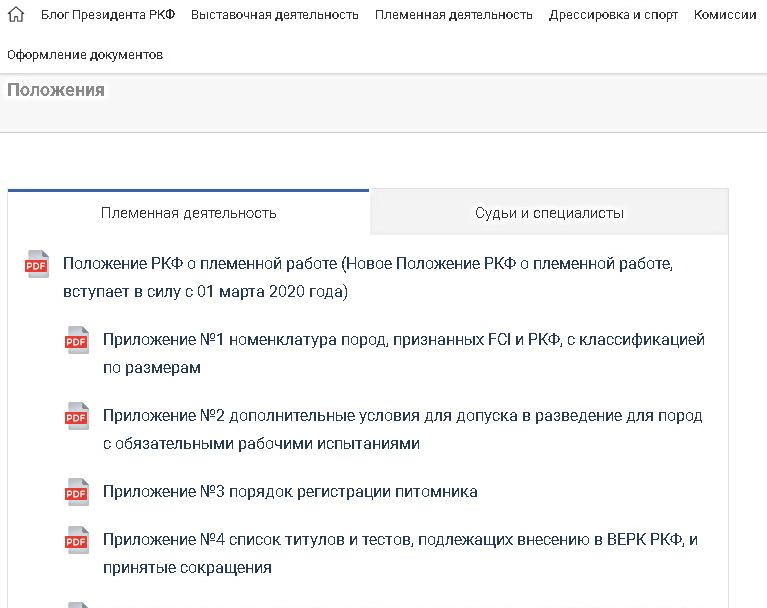Select Дрессировка и спорт menu item
Viewport: 767px width, 608px height.
(x=613, y=15)
